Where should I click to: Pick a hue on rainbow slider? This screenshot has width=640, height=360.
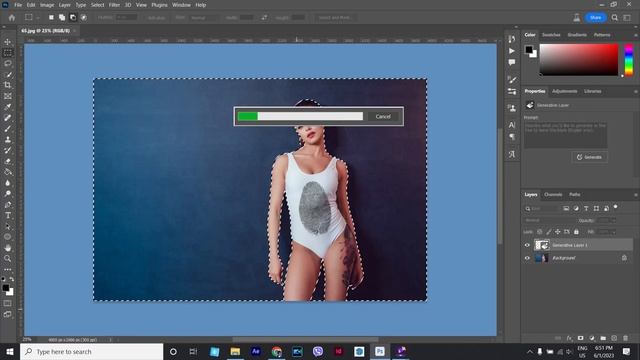(x=629, y=60)
